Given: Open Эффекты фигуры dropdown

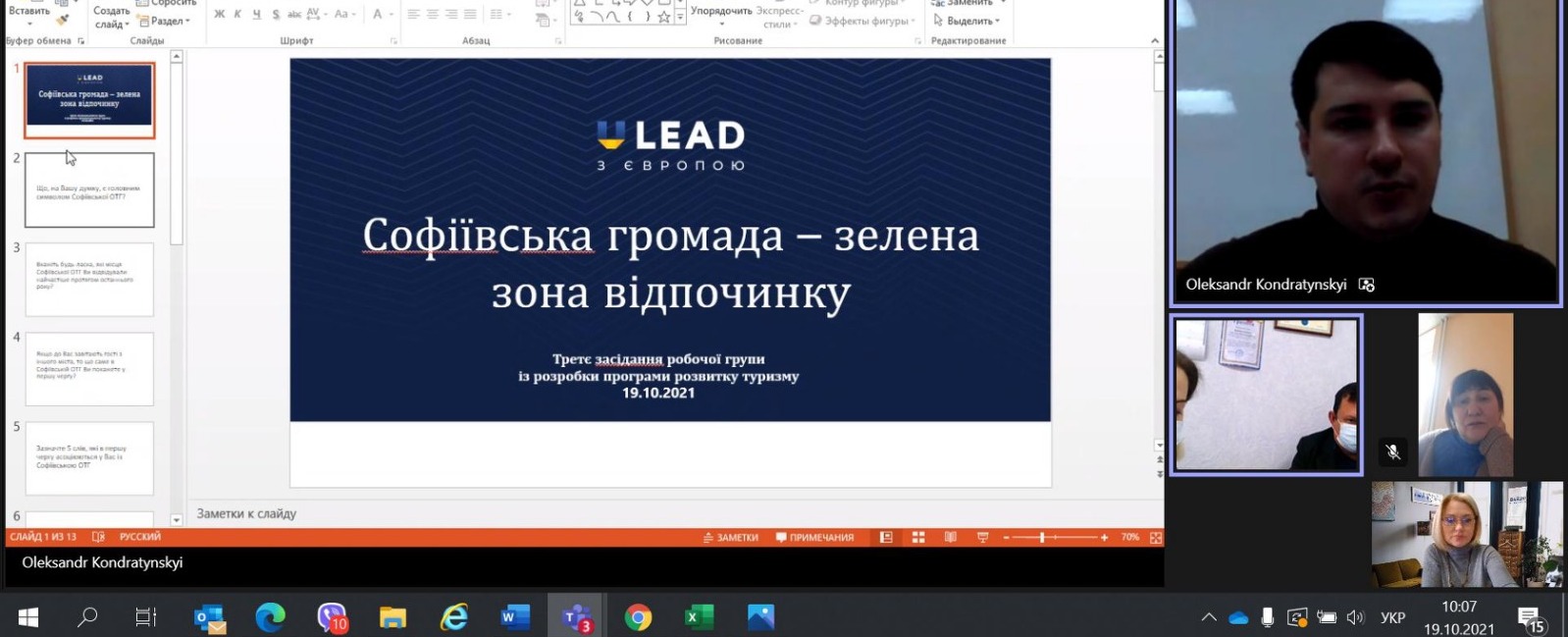Looking at the screenshot, I should click(x=862, y=21).
